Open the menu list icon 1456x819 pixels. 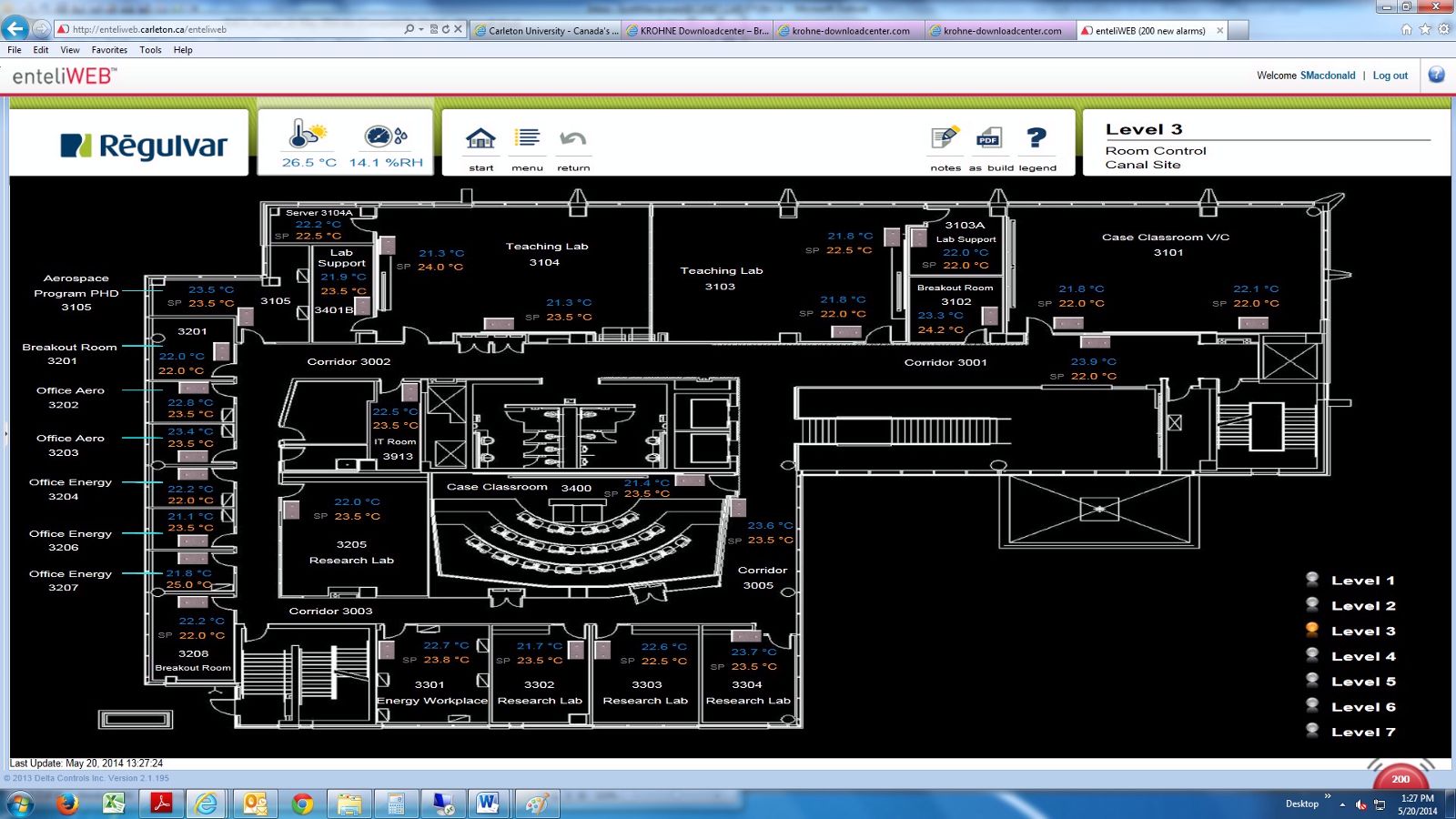click(x=527, y=137)
